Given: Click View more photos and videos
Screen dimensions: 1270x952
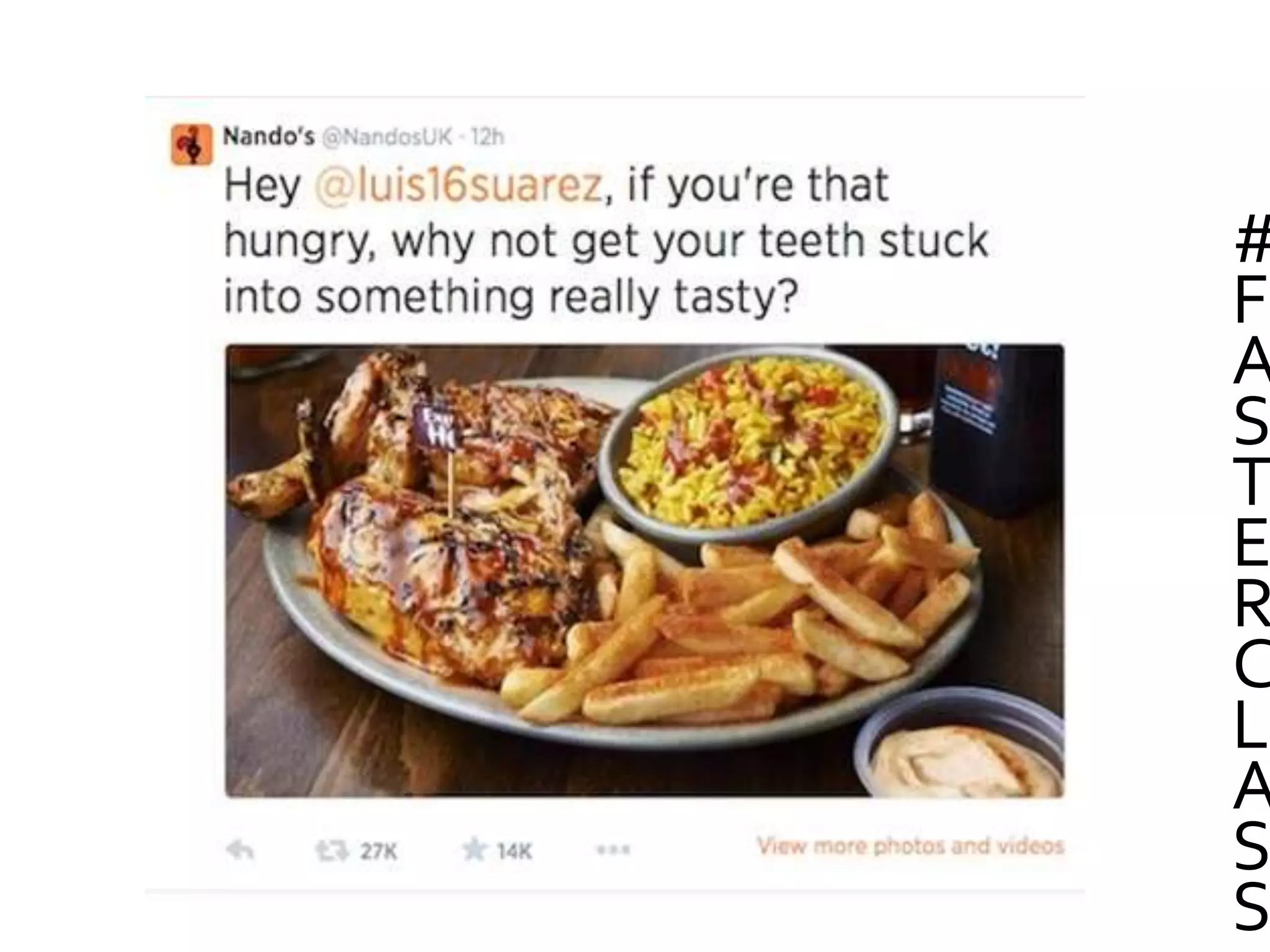Looking at the screenshot, I should pos(910,846).
